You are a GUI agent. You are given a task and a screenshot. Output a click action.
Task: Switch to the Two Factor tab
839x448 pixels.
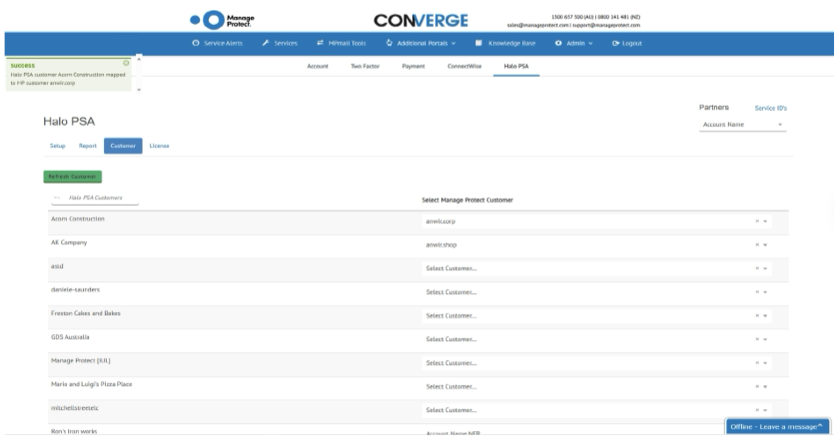point(365,66)
